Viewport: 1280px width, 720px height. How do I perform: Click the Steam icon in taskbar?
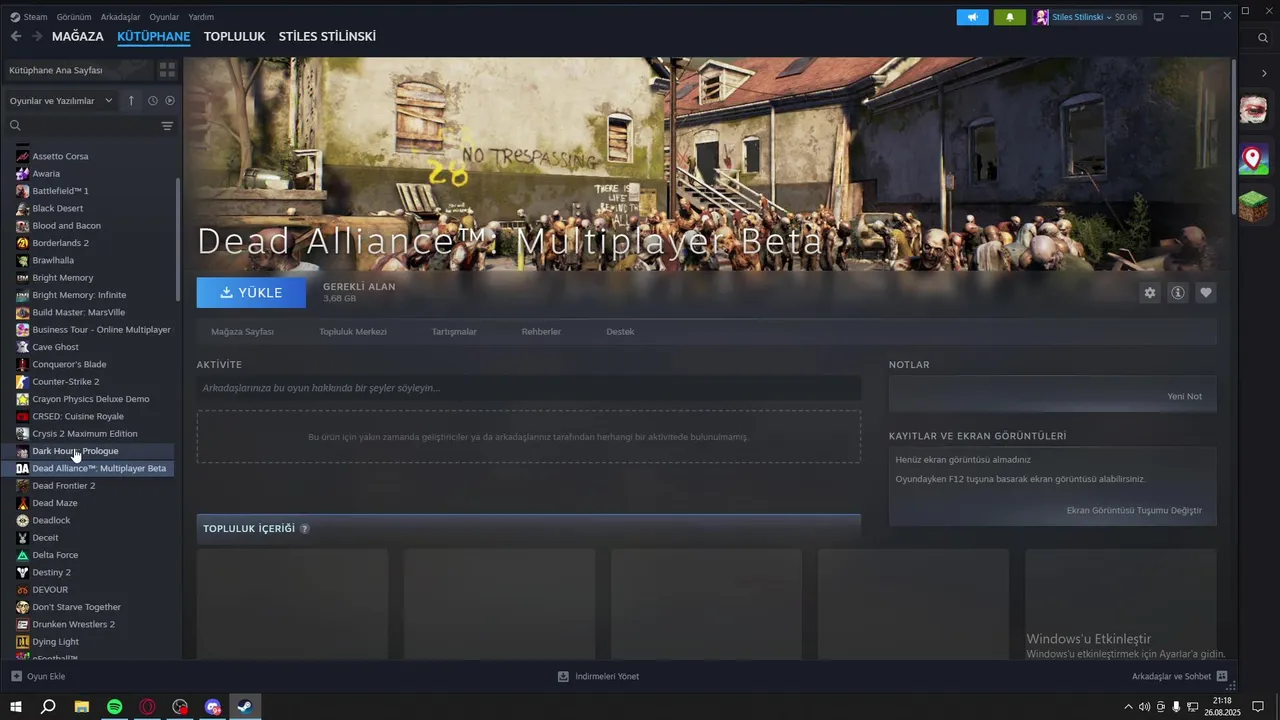click(x=243, y=707)
